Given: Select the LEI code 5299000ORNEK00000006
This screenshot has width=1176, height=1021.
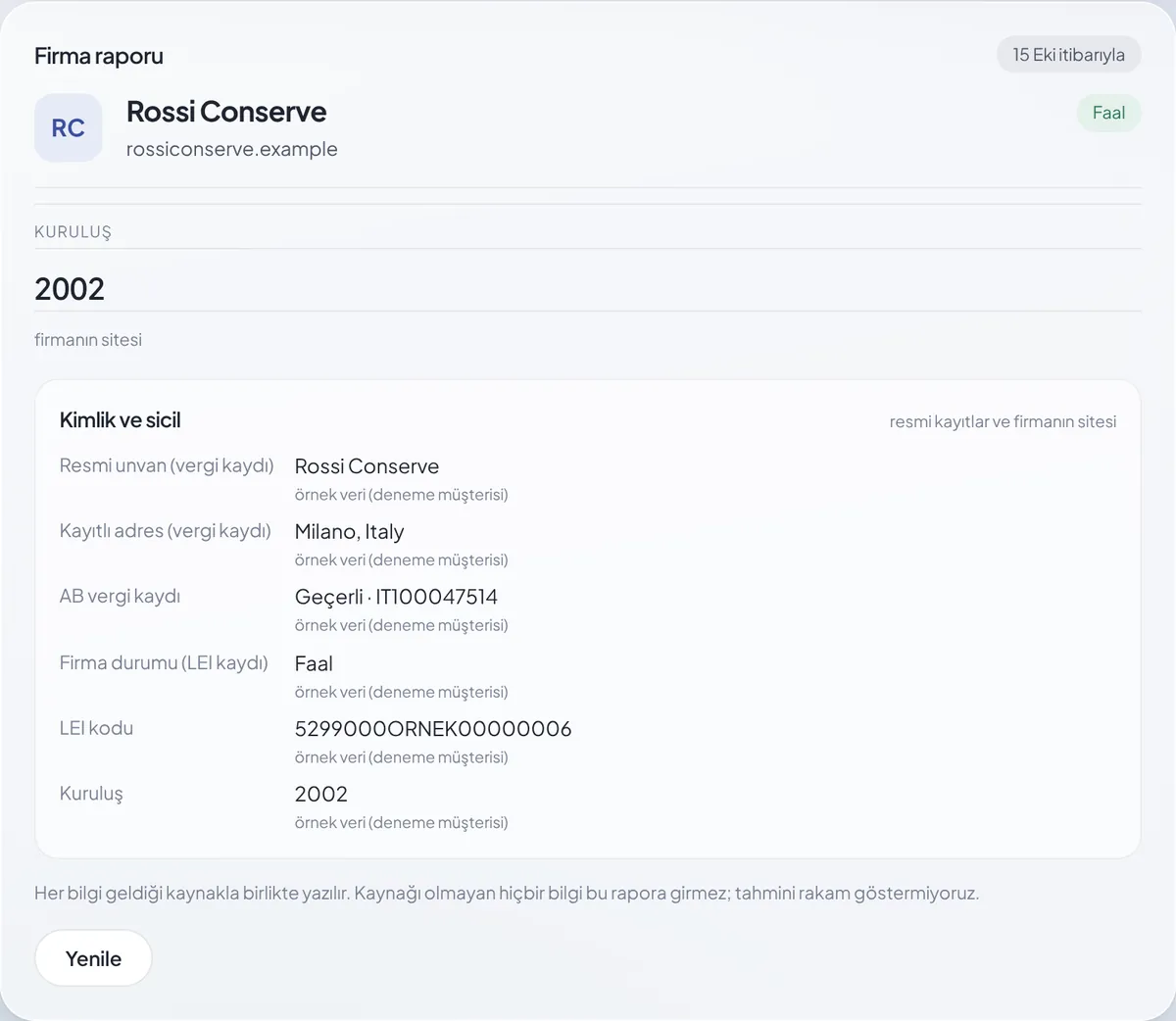Looking at the screenshot, I should pos(433,729).
